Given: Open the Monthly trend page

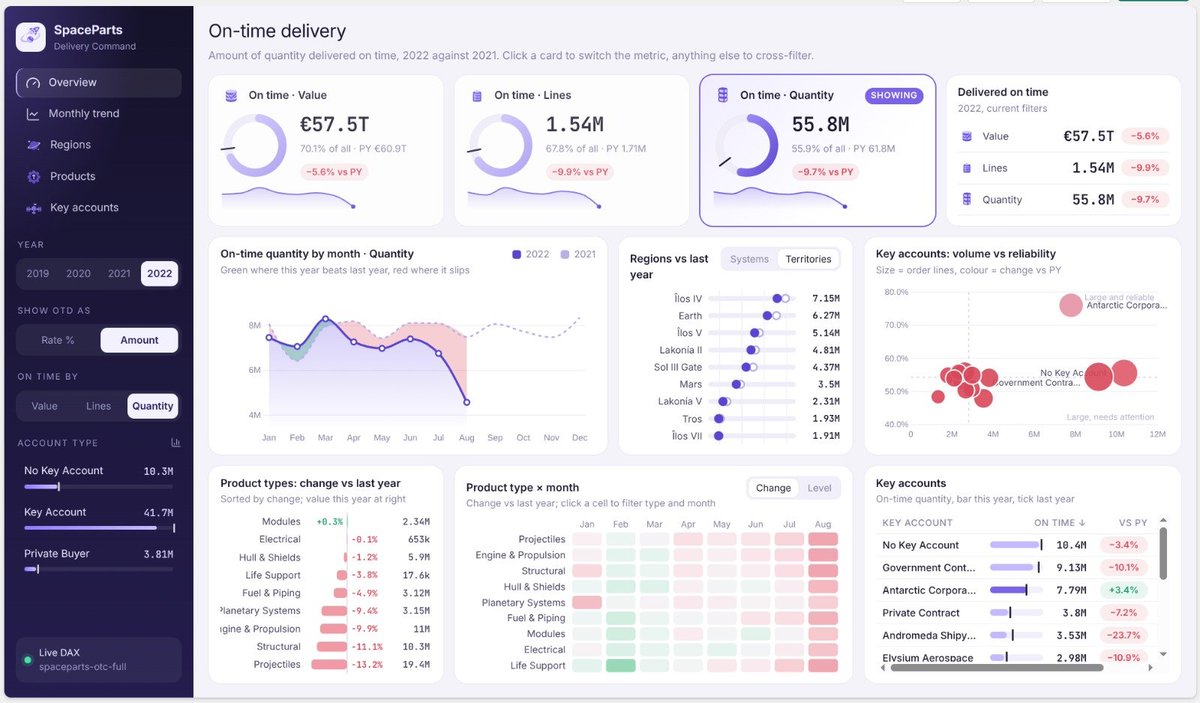Looking at the screenshot, I should tap(99, 114).
